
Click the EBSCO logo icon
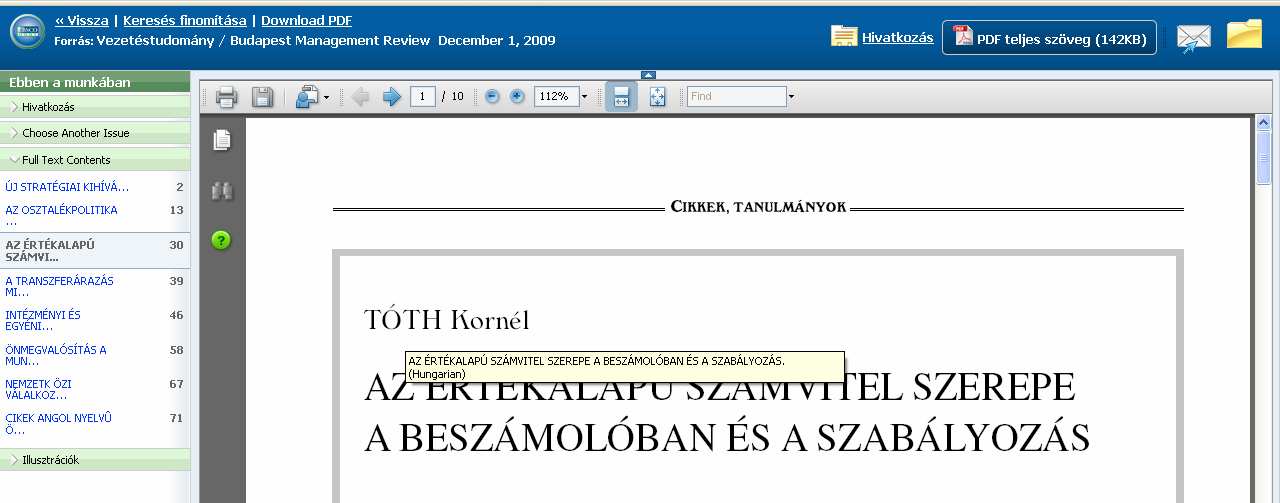[x=27, y=32]
